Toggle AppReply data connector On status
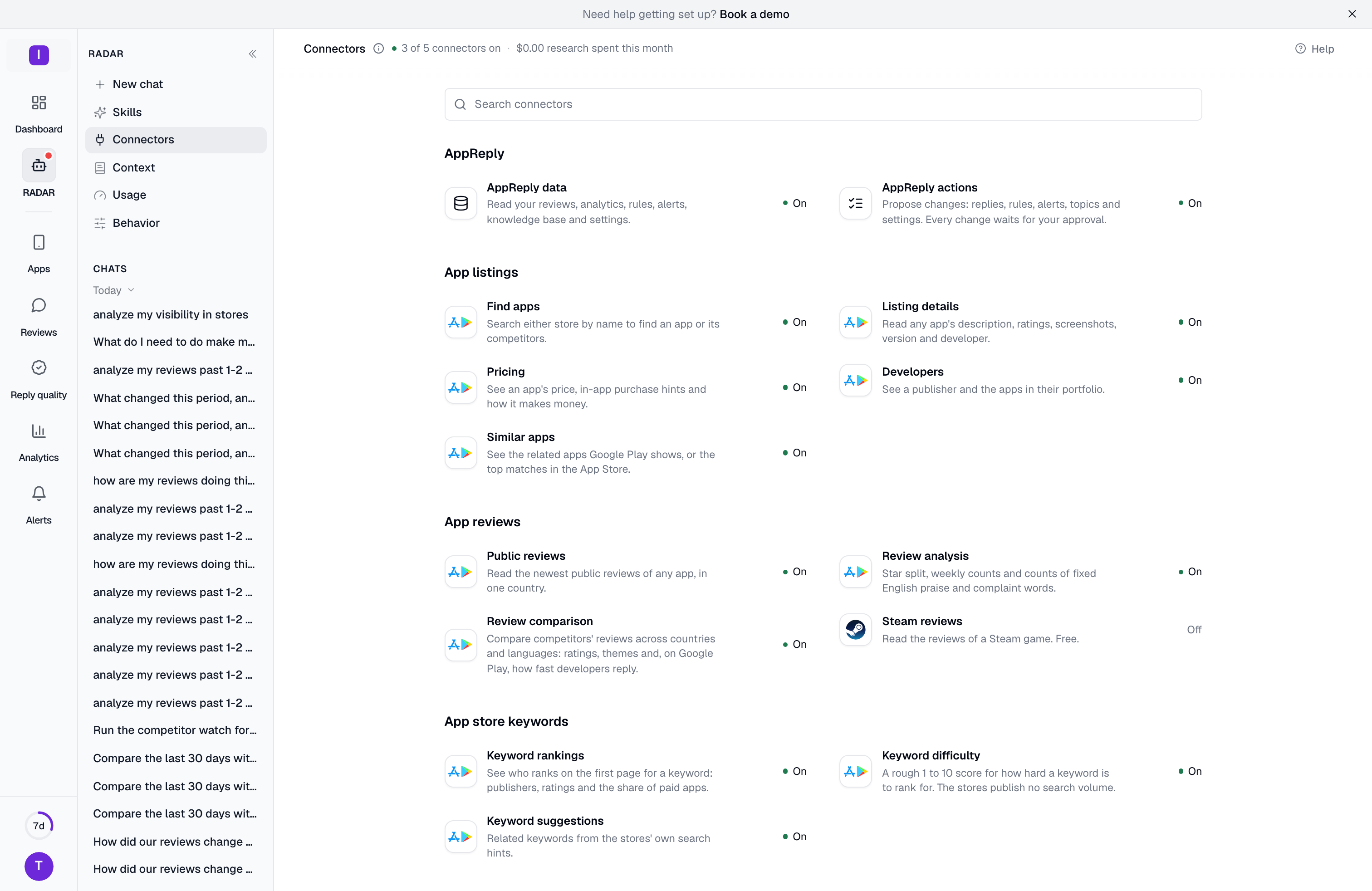The width and height of the screenshot is (1372, 891). pos(794,203)
